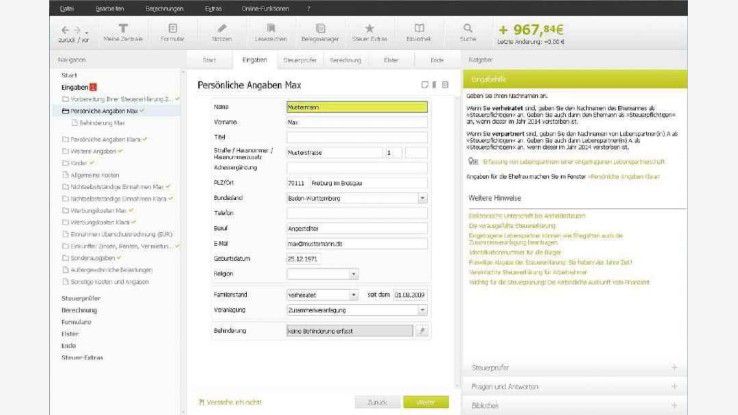Open the Notizen tool
This screenshot has height=415, width=738.
[x=221, y=33]
